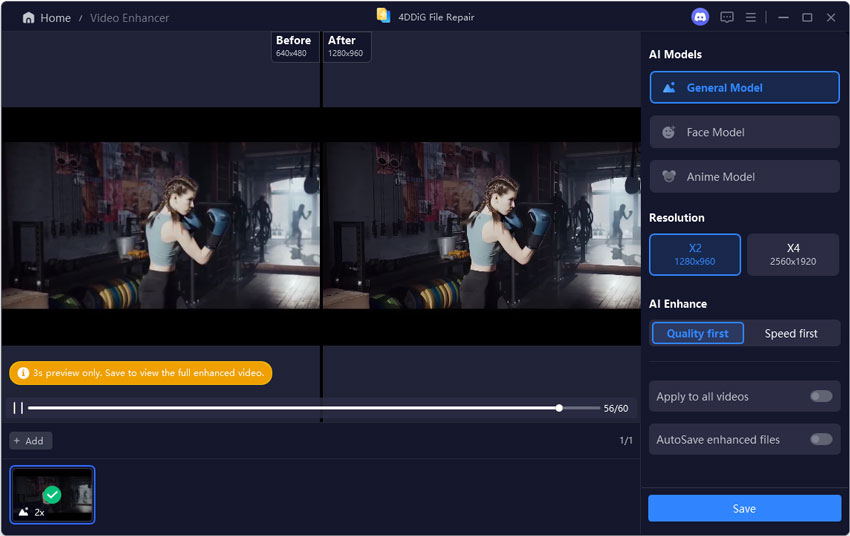Click the 56/60 frame counter
Screen dimensions: 850x536
616,409
